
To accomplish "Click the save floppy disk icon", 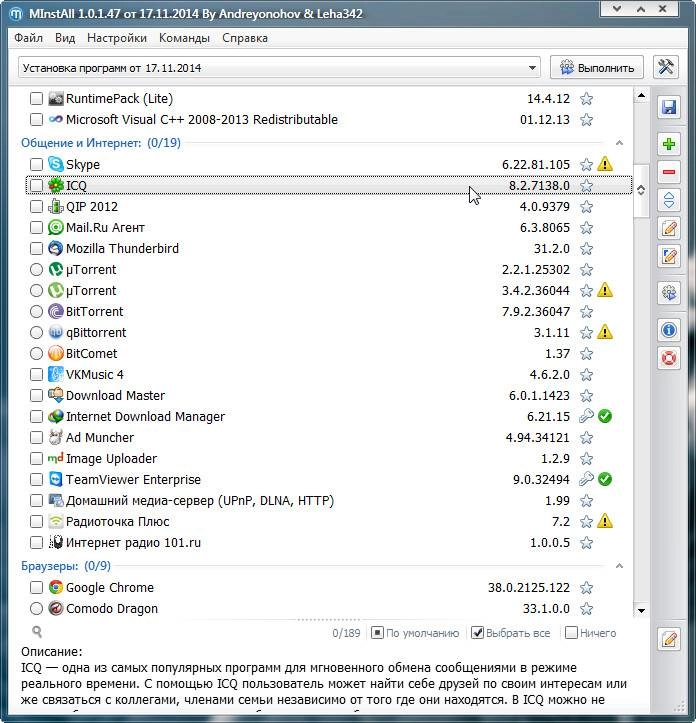I will coord(669,107).
